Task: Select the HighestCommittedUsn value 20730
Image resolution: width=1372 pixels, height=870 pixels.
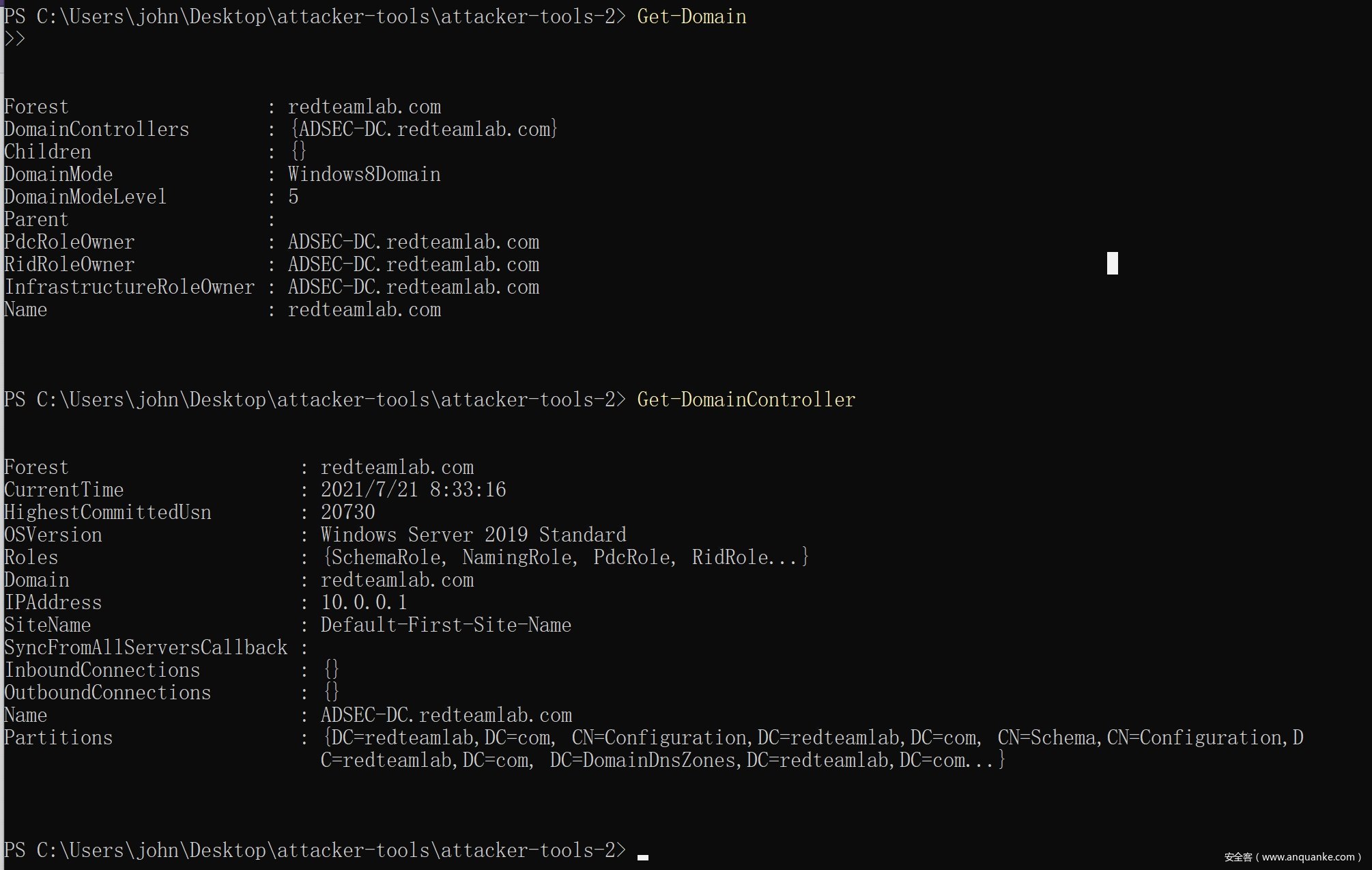Action: (x=347, y=512)
